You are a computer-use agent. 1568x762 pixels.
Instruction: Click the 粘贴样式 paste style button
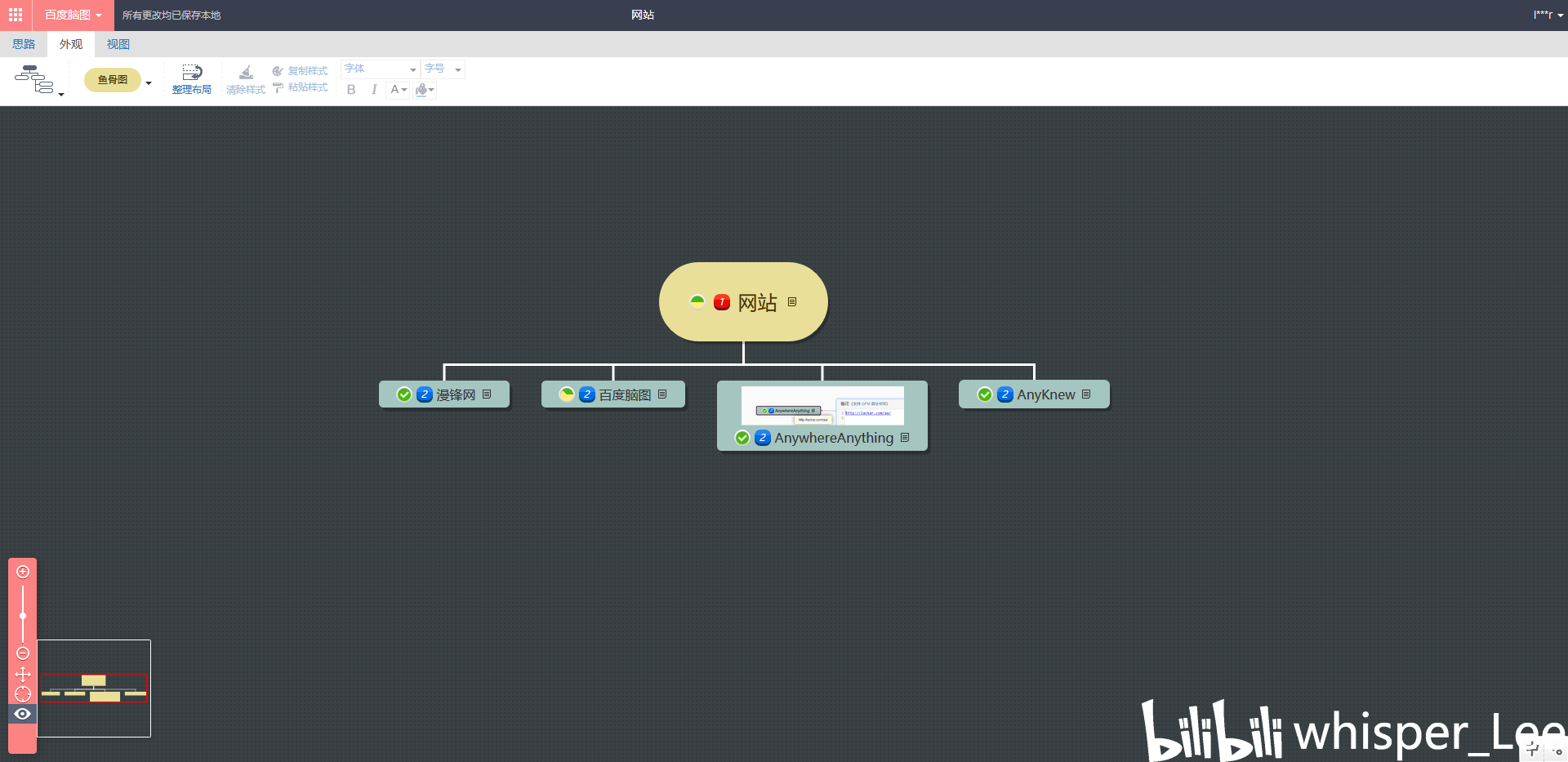(x=300, y=87)
